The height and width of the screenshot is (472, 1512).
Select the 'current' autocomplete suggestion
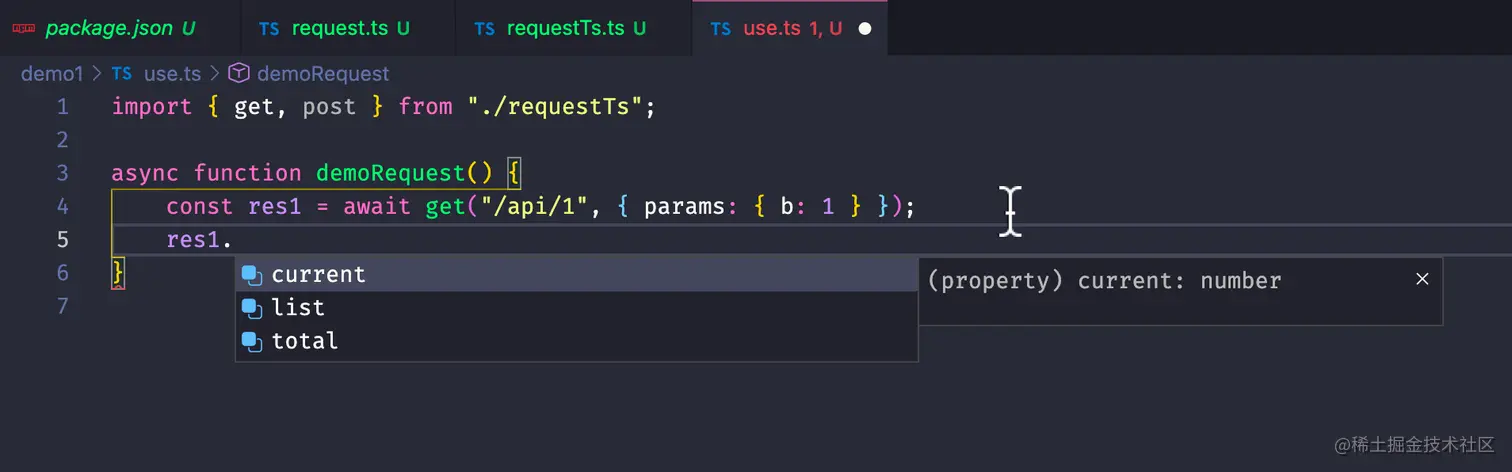pyautogui.click(x=576, y=274)
